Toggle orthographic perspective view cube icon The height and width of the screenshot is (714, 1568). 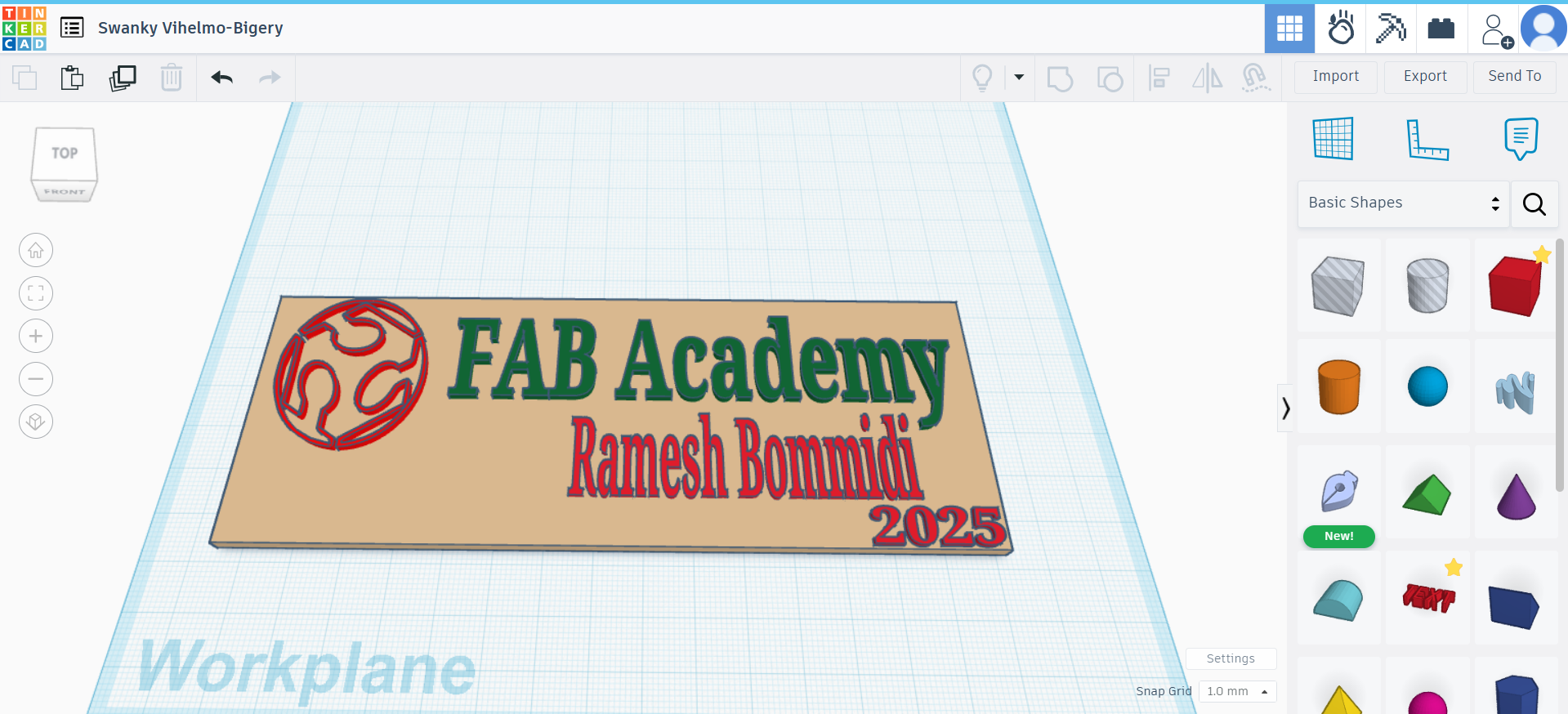point(36,422)
